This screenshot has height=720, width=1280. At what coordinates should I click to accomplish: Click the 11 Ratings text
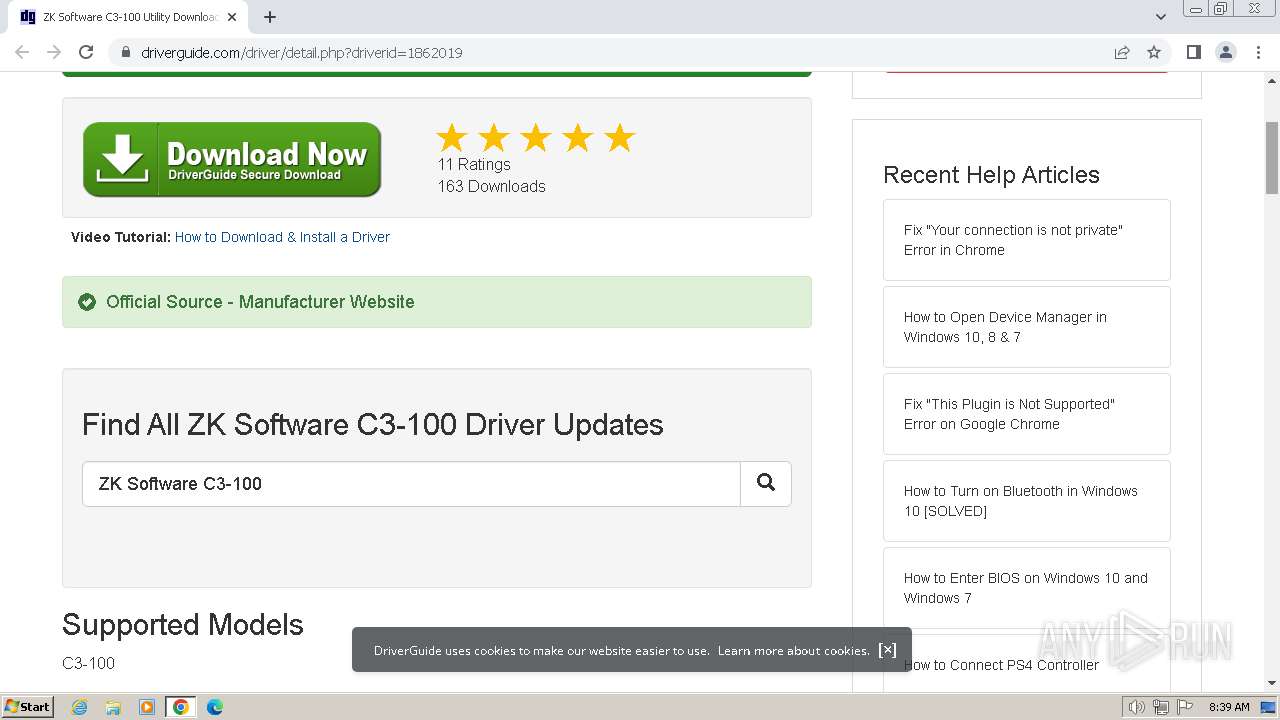click(x=474, y=164)
